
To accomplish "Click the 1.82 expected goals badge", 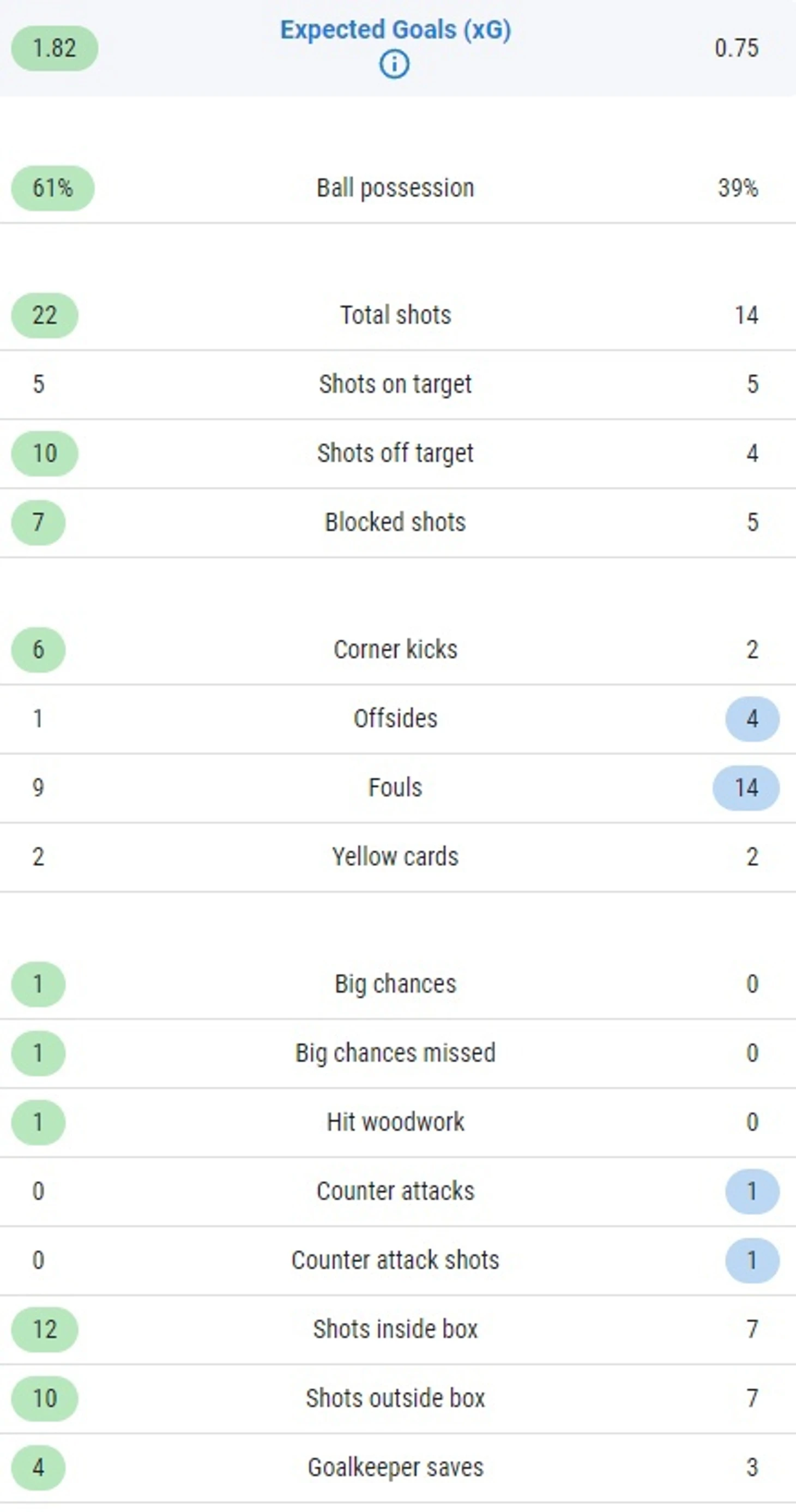I will pyautogui.click(x=55, y=48).
